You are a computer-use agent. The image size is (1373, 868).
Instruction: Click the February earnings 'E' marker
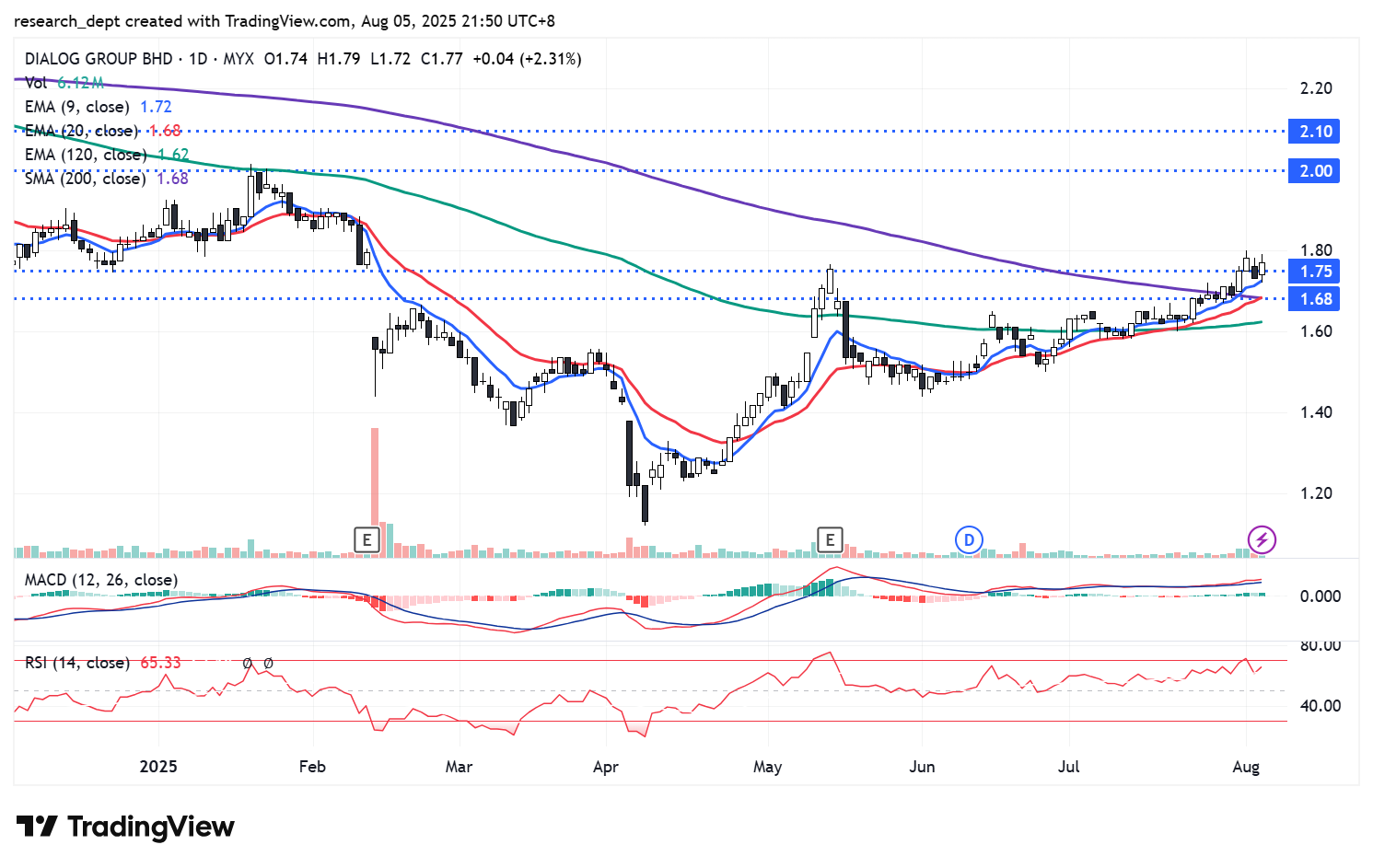(x=367, y=539)
